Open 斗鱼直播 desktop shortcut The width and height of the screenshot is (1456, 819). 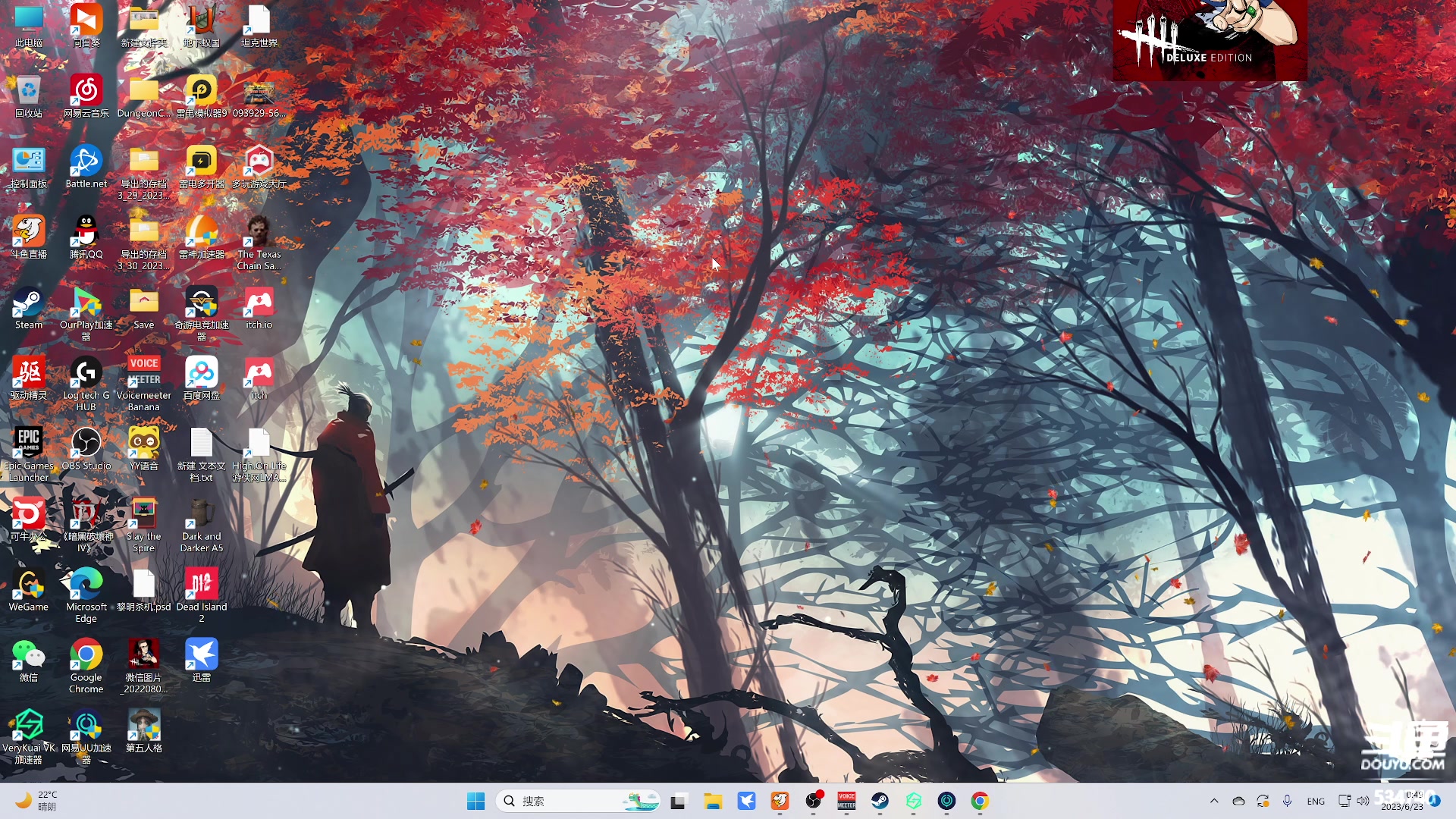(29, 238)
